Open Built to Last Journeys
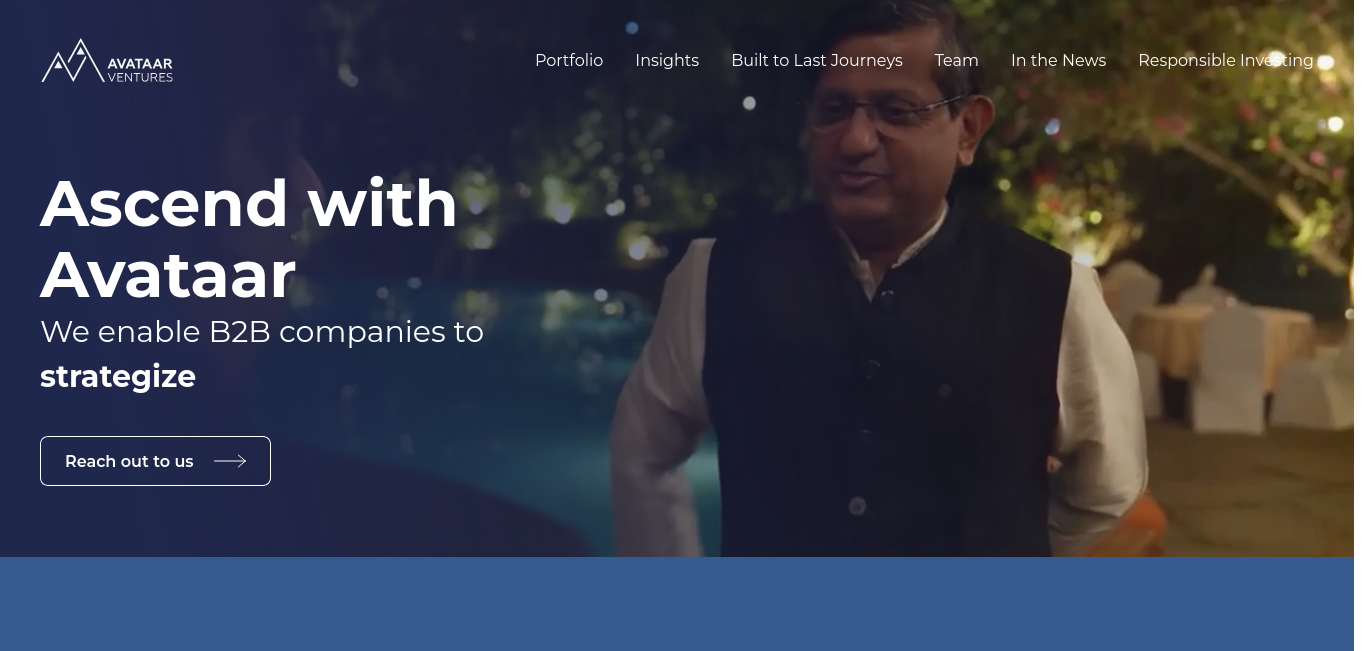The width and height of the screenshot is (1366, 651). click(x=817, y=60)
